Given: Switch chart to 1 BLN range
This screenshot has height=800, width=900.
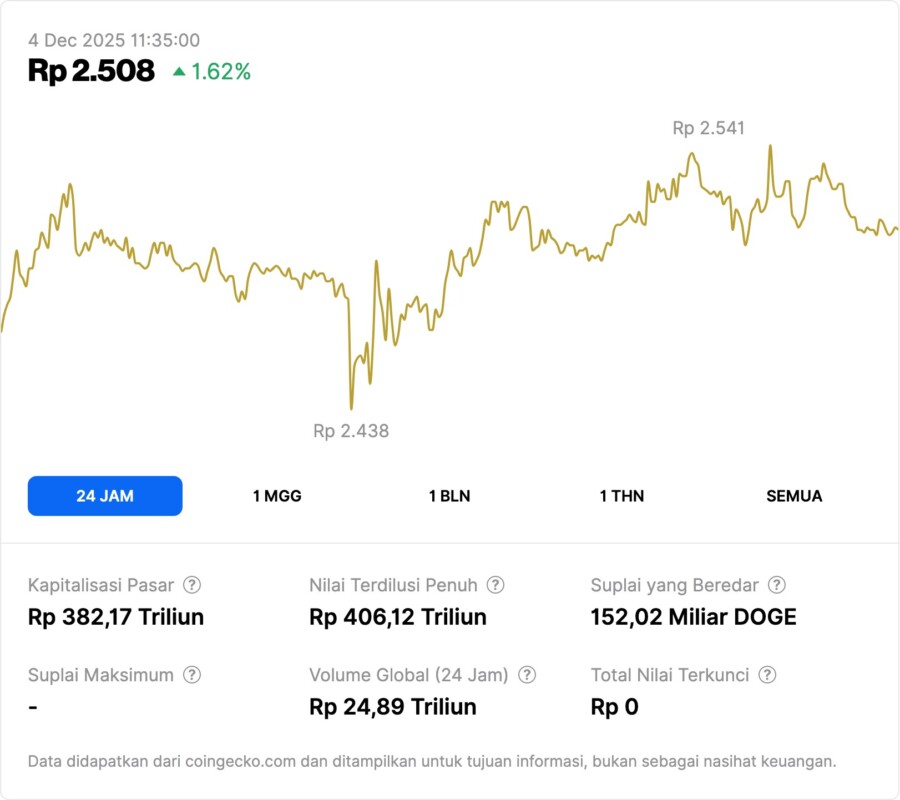Looking at the screenshot, I should (449, 496).
